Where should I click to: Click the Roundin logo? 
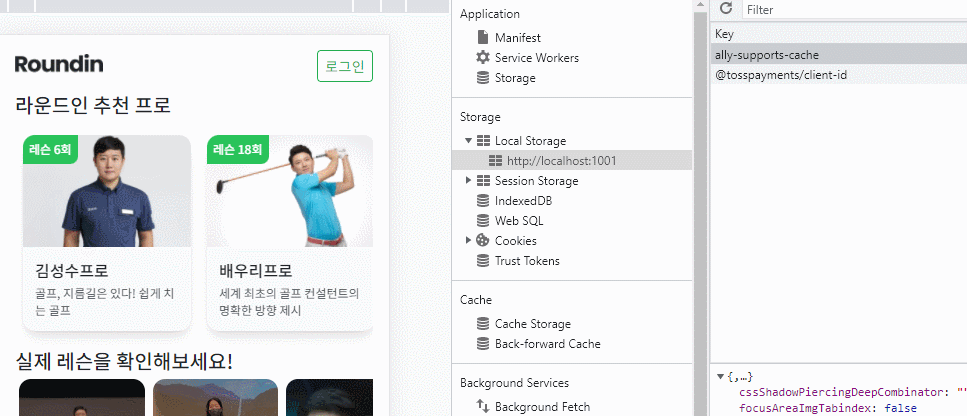59,63
